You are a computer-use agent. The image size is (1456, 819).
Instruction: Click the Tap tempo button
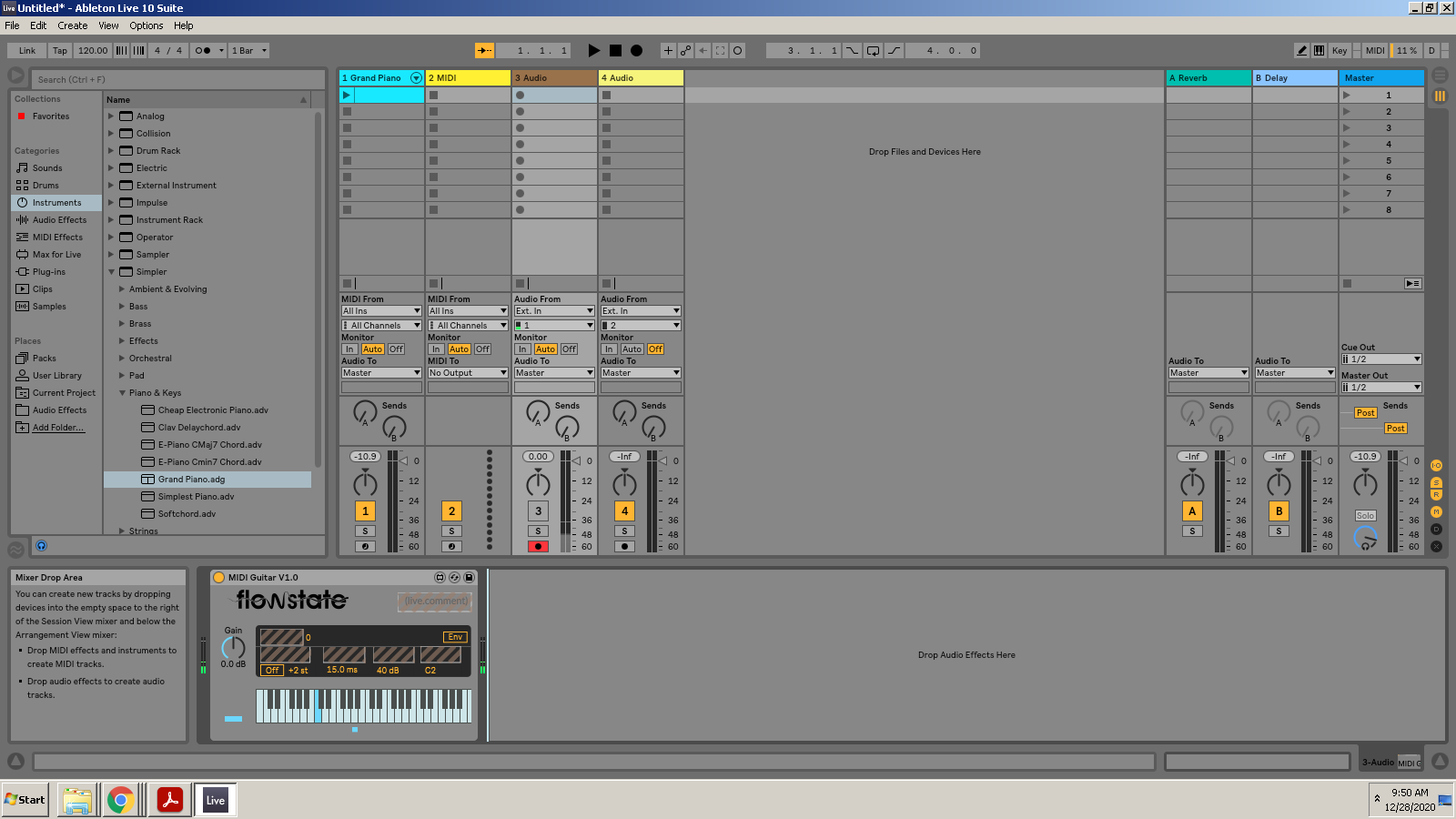(59, 51)
